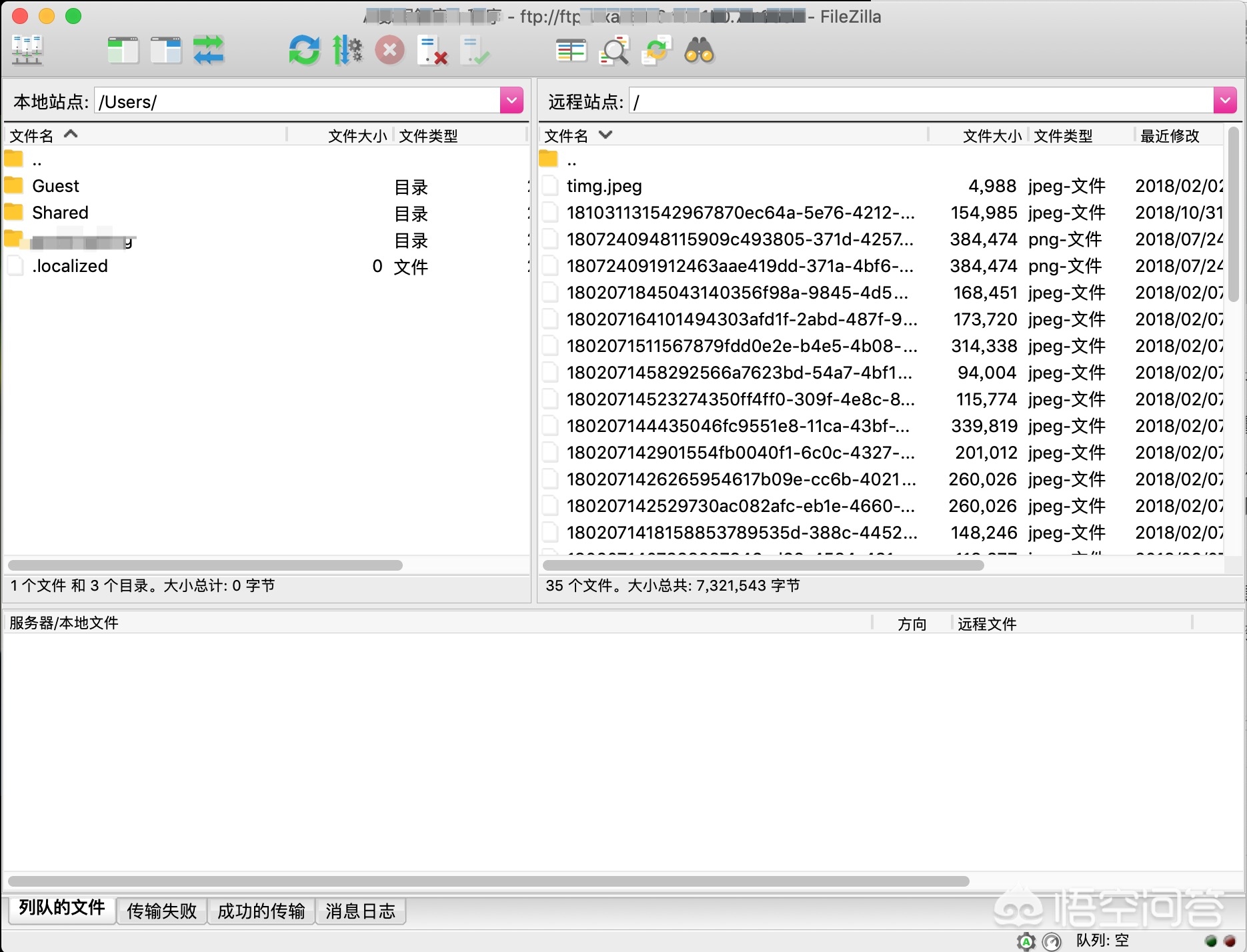Toggle local directory tree view icon
Image resolution: width=1247 pixels, height=952 pixels.
coord(123,51)
